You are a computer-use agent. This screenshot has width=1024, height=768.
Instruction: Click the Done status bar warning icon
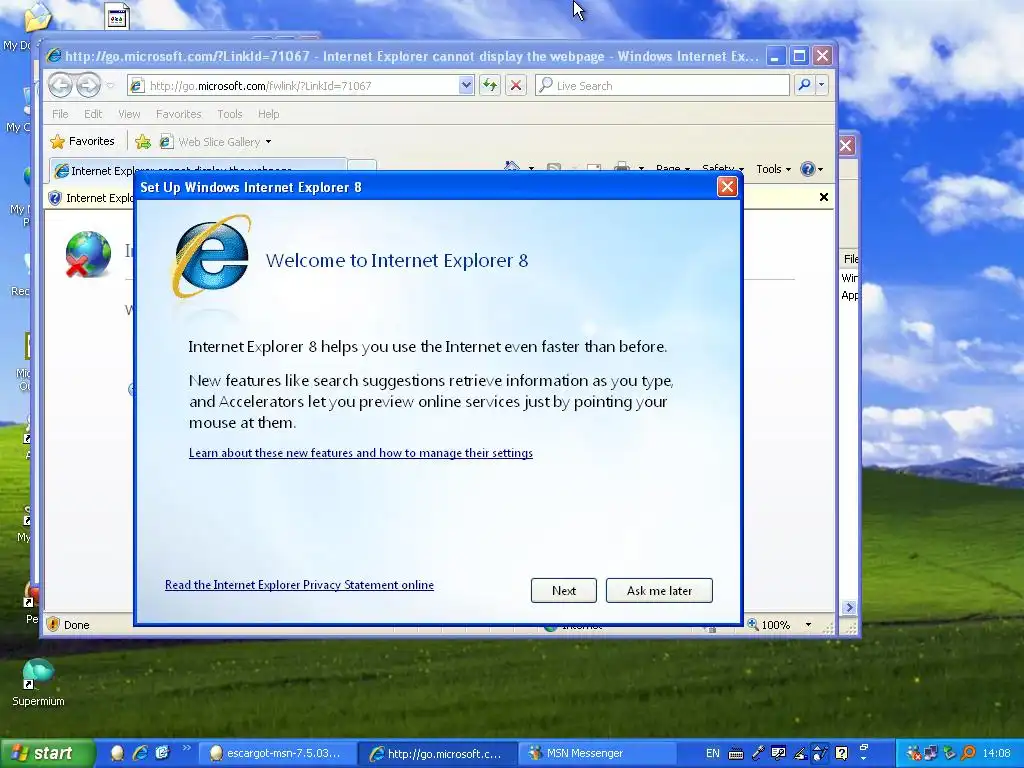coord(54,624)
